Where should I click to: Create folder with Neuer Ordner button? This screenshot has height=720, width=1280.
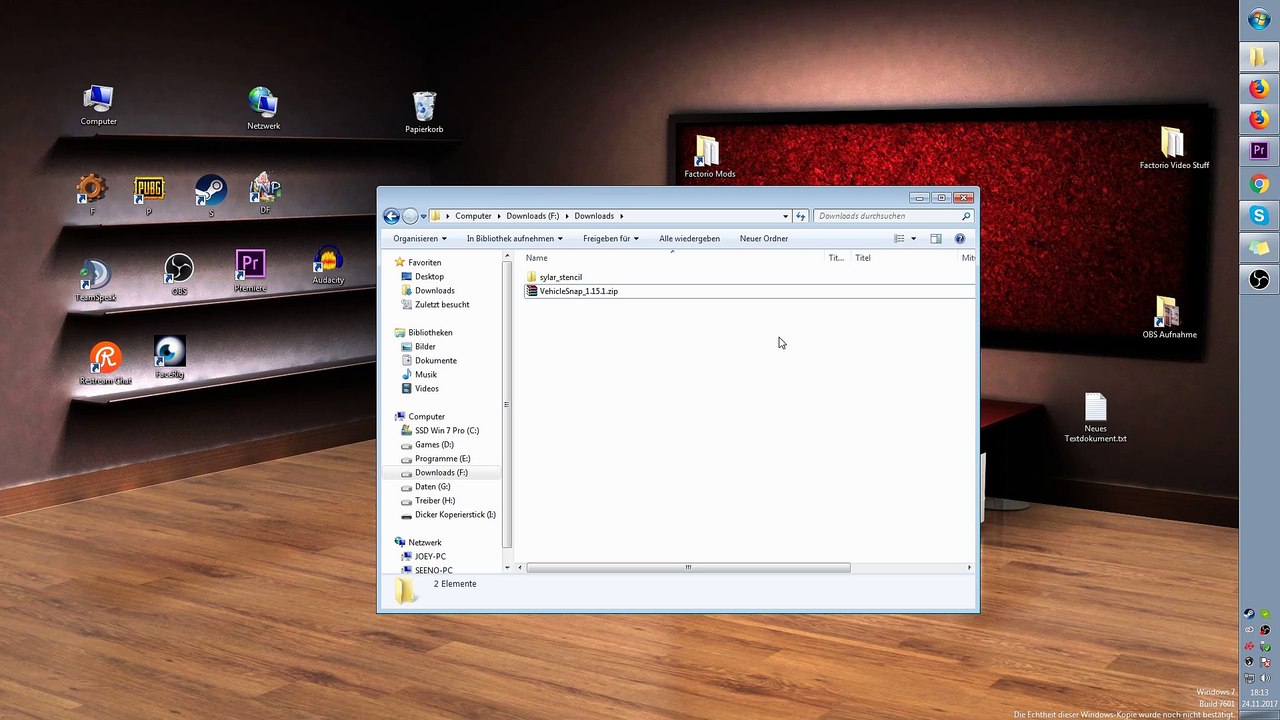pyautogui.click(x=764, y=238)
